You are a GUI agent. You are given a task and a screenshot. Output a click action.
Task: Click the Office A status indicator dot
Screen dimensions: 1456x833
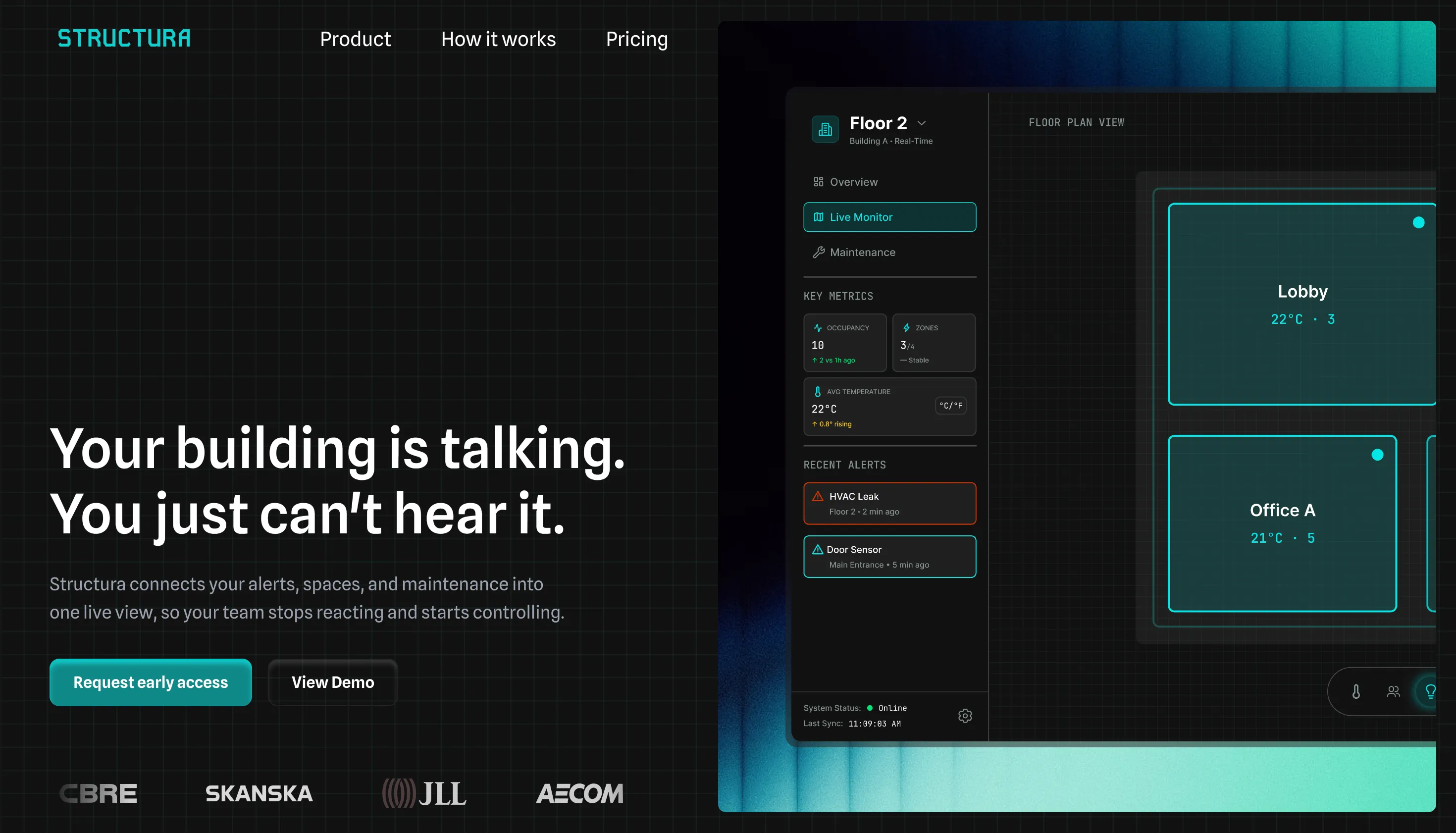[1378, 455]
